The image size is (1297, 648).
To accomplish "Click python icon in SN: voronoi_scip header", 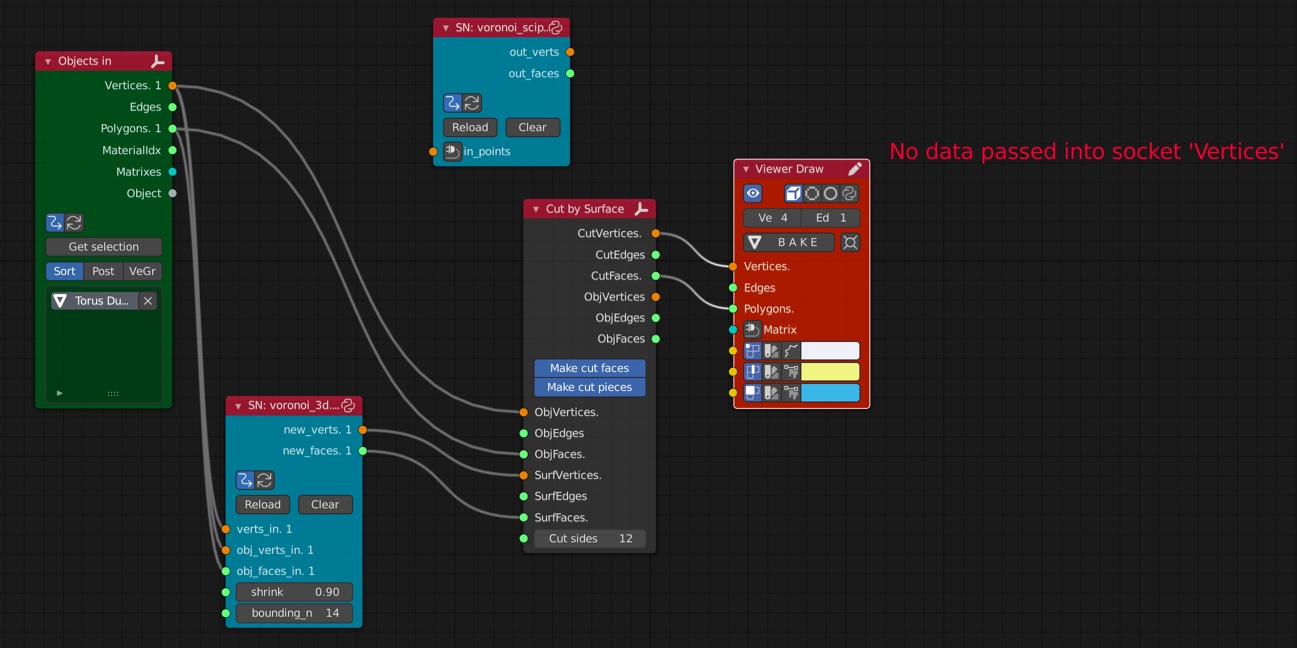I will click(x=555, y=28).
